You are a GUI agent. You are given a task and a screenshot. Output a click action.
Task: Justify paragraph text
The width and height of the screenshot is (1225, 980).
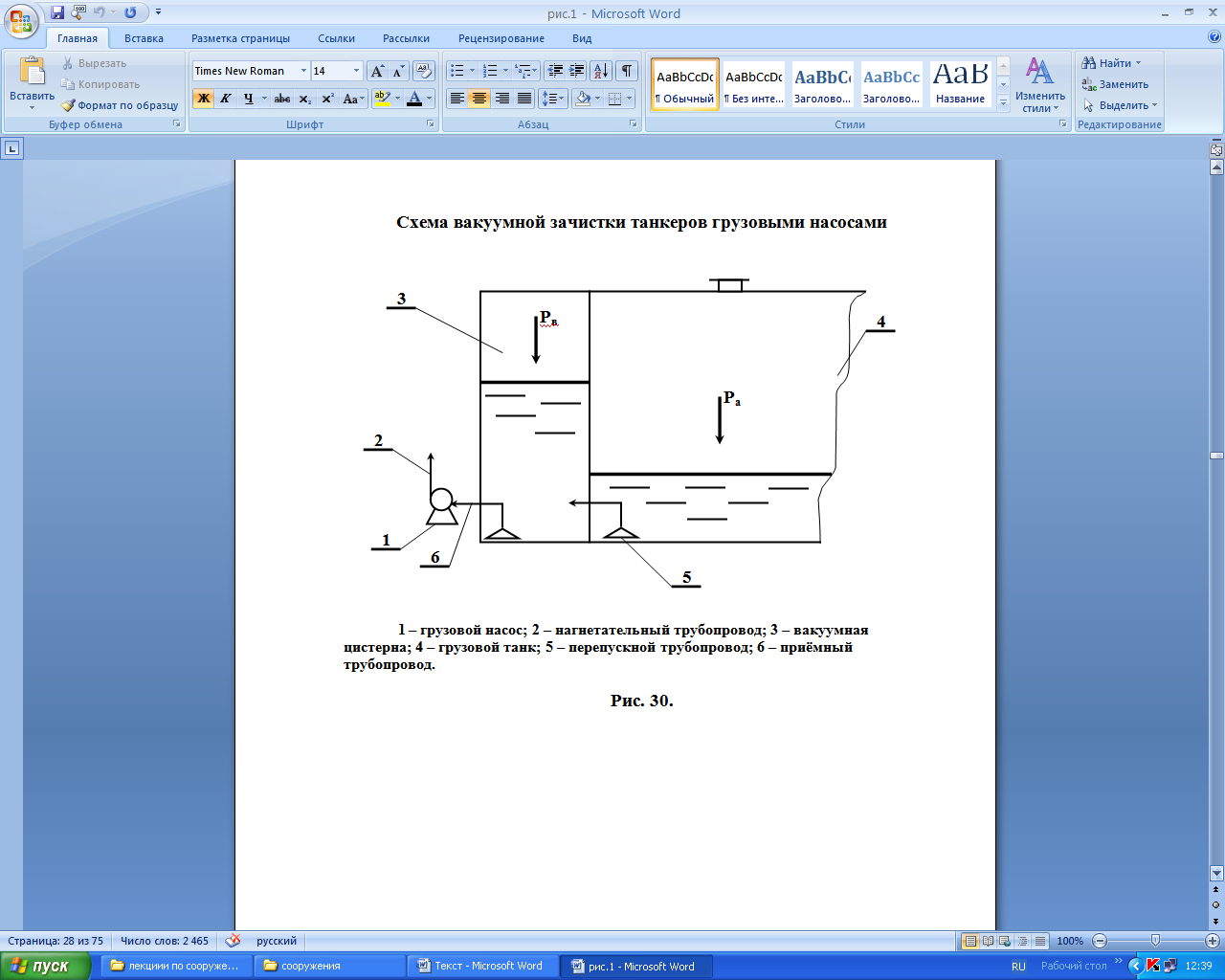(524, 99)
